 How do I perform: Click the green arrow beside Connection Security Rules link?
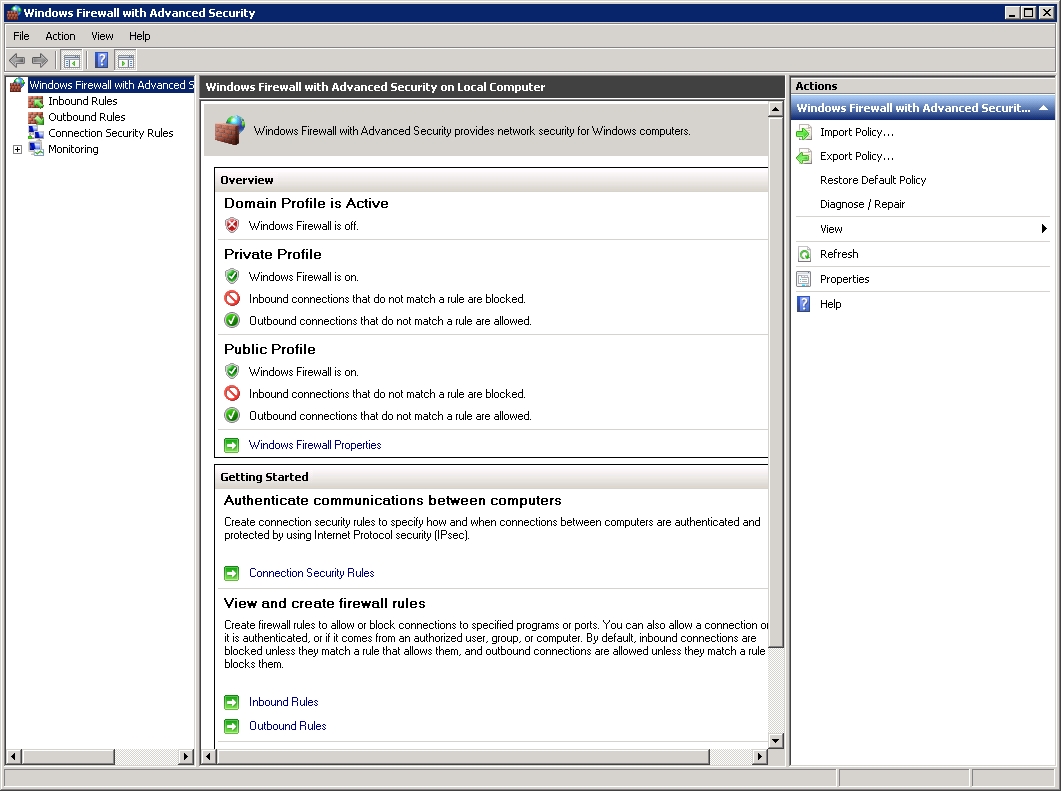[231, 573]
